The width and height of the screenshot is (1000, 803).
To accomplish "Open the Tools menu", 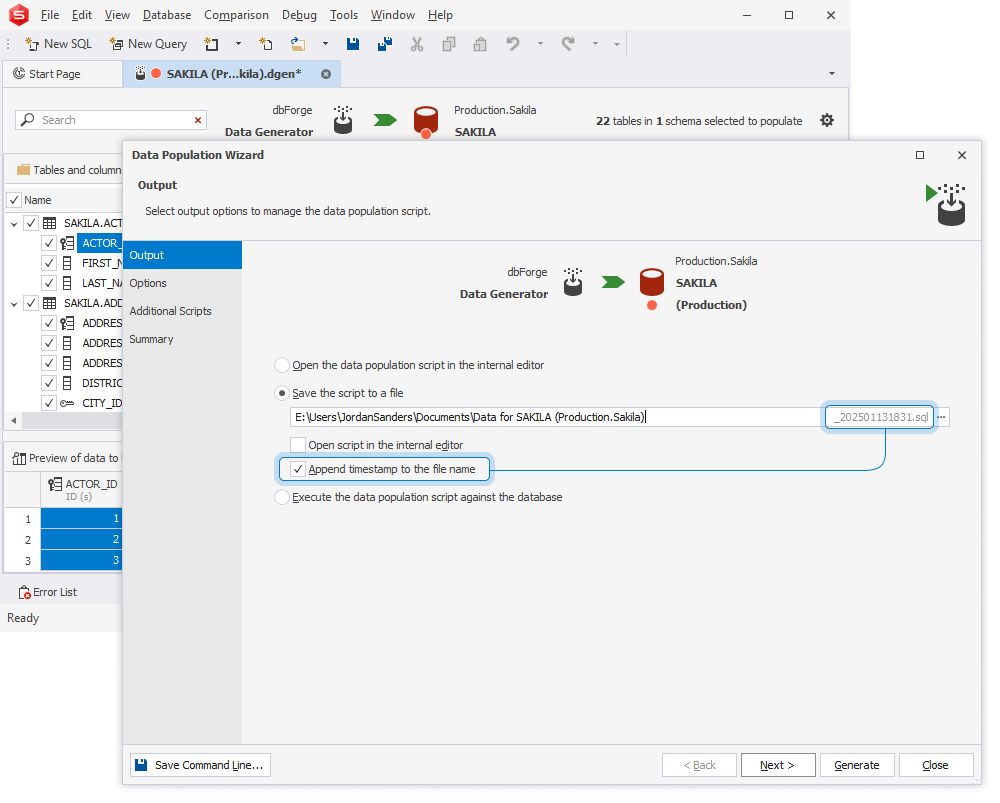I will click(344, 15).
